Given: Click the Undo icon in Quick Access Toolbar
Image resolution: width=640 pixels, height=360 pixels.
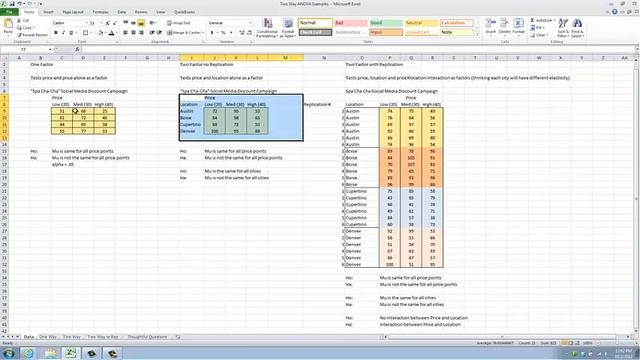Looking at the screenshot, I should point(20,4).
